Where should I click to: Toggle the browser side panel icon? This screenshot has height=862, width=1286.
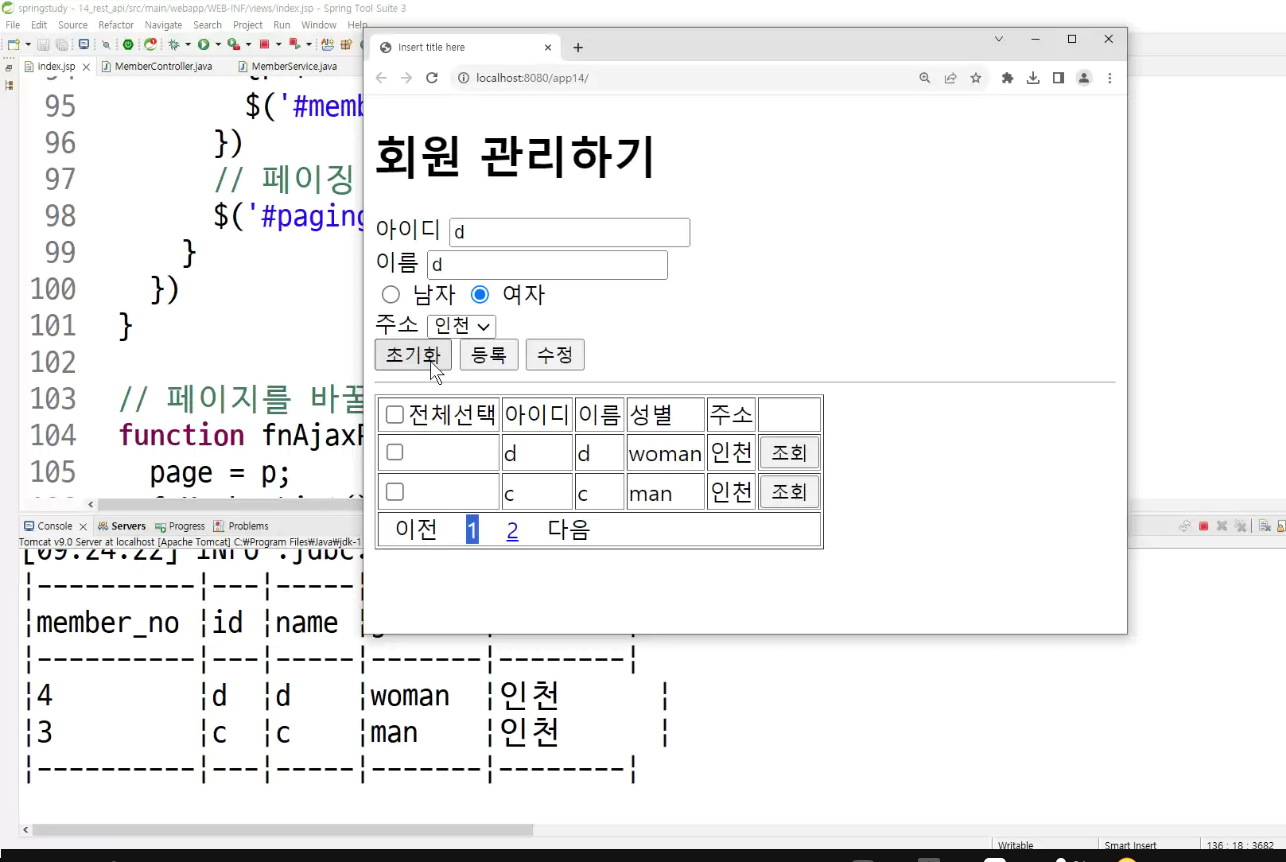[1058, 78]
